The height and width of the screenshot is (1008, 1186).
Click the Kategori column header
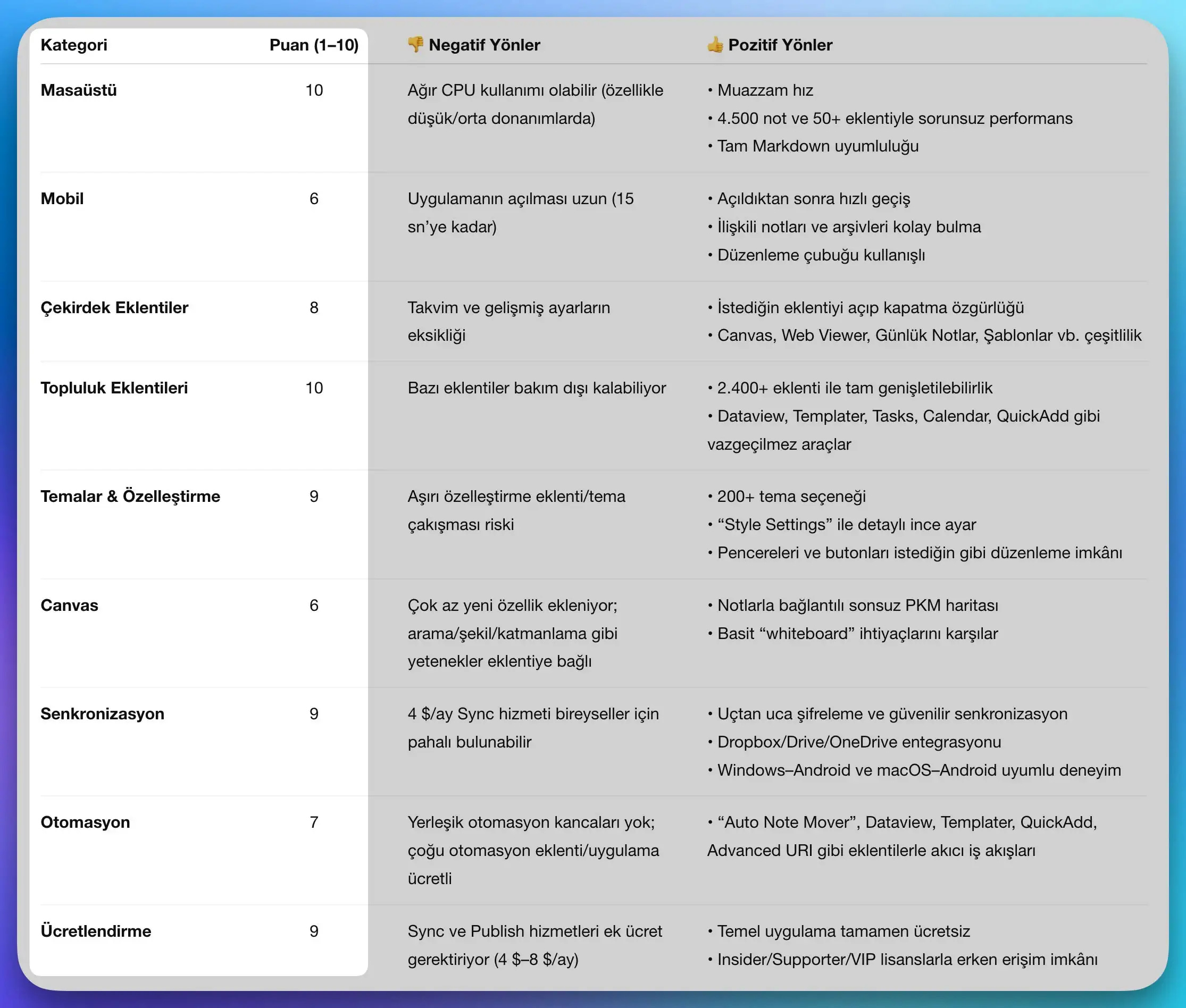pos(74,45)
